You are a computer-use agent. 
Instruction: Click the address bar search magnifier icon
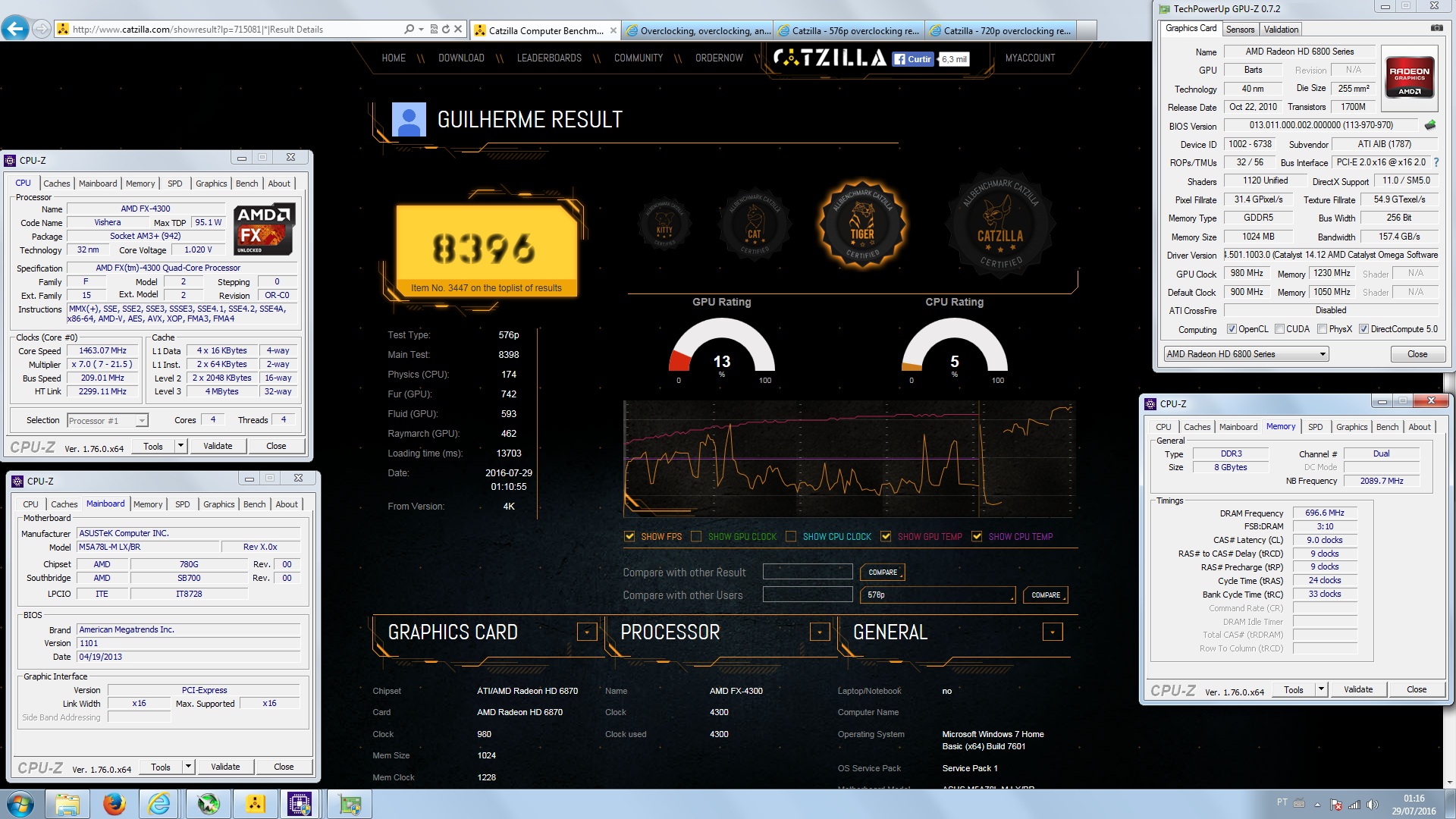coord(409,30)
